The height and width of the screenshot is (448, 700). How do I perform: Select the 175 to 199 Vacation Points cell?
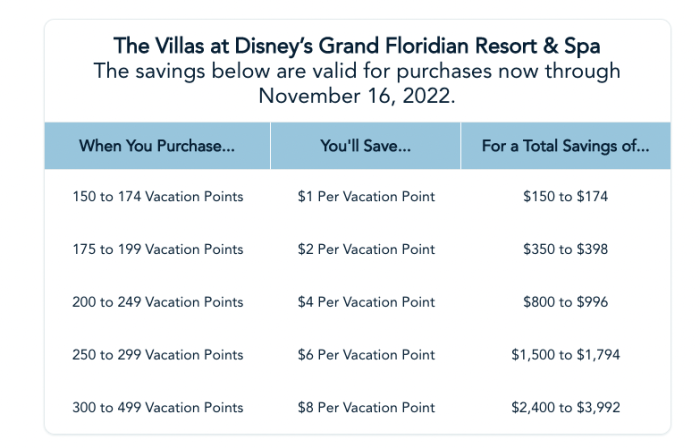(158, 249)
